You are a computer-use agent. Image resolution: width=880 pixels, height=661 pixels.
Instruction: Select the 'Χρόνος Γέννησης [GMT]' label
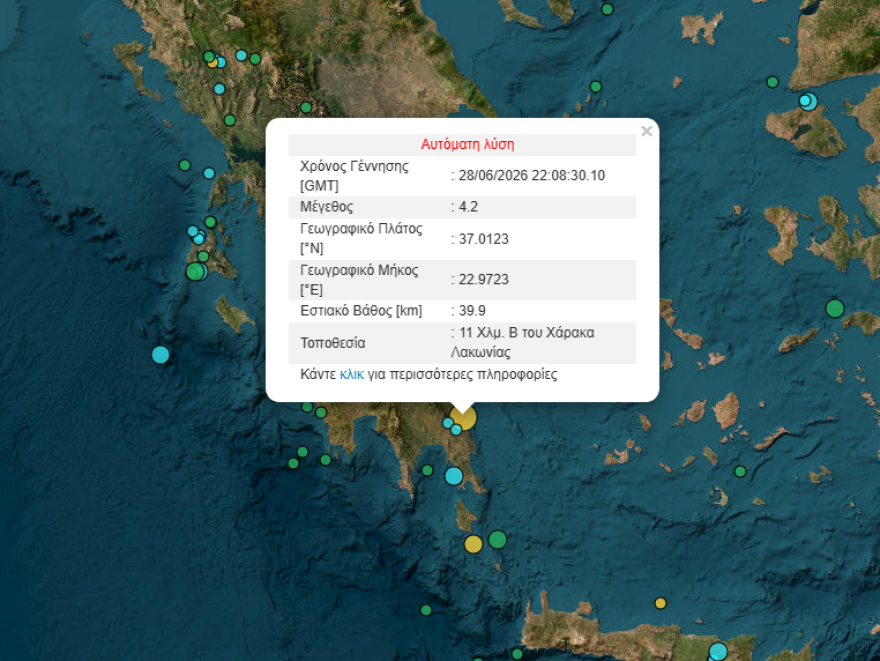[x=354, y=176]
